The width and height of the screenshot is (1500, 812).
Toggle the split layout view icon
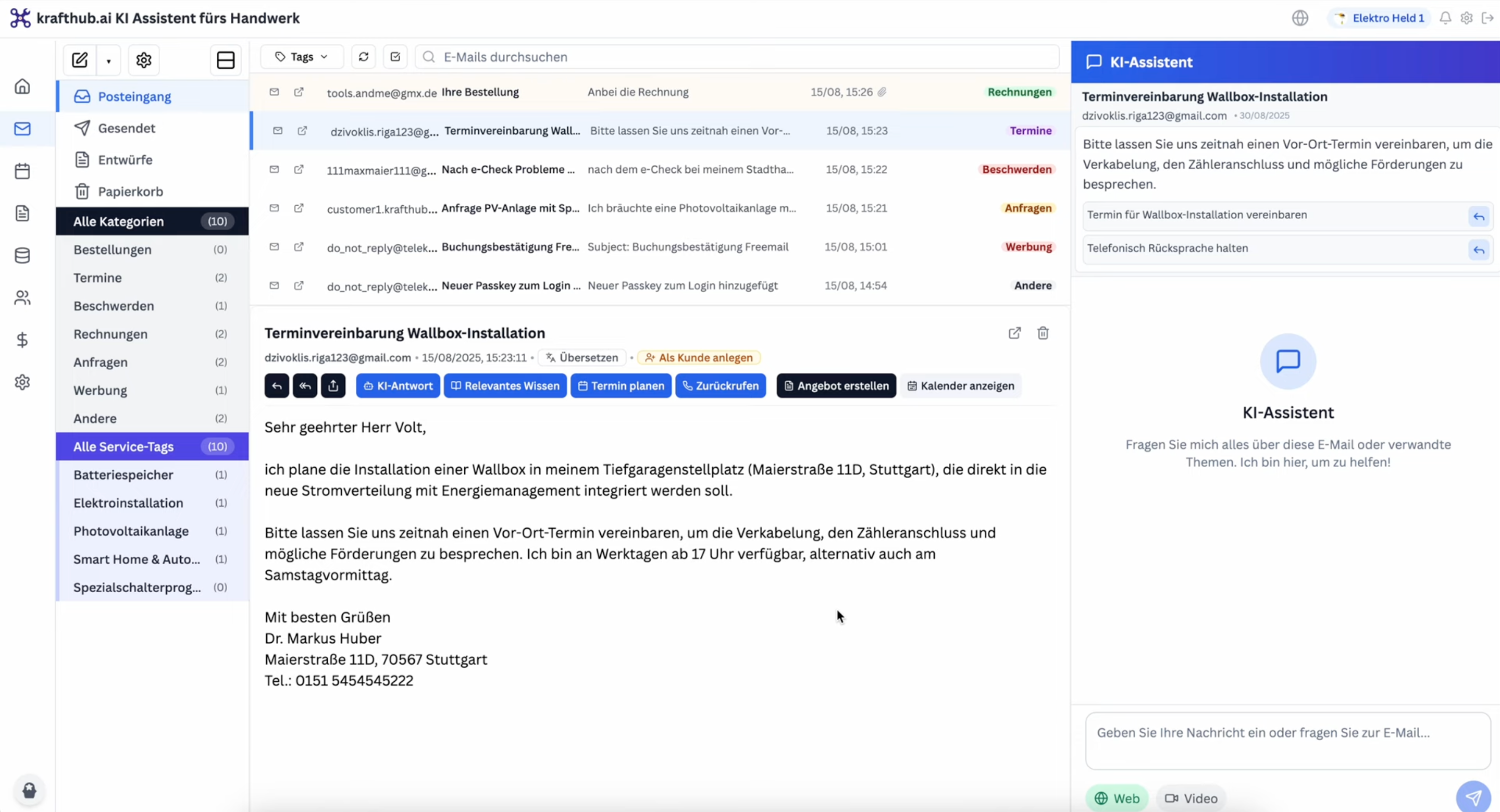[226, 60]
